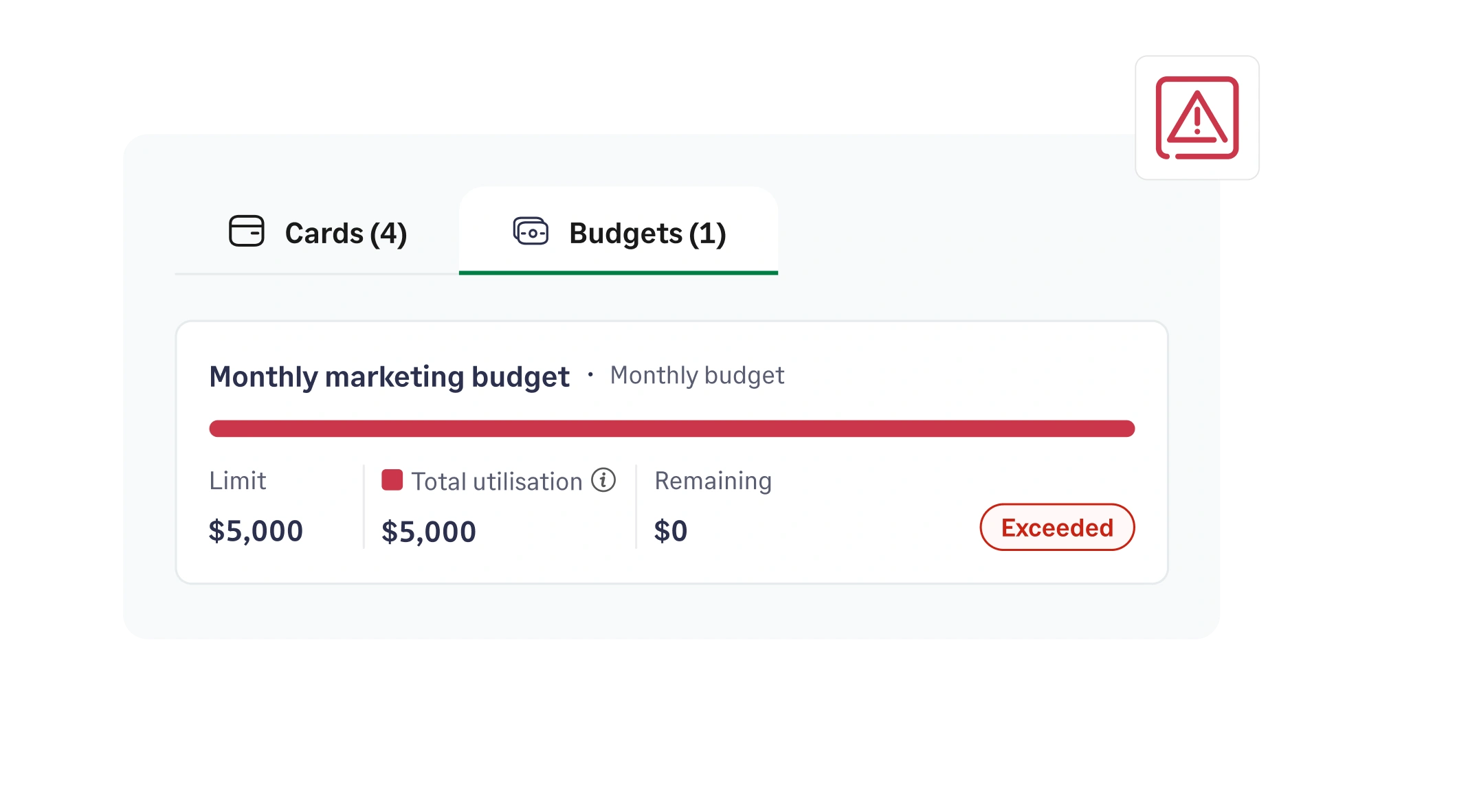Click the red square legend marker for Total utilisation
1468x812 pixels.
tap(392, 481)
